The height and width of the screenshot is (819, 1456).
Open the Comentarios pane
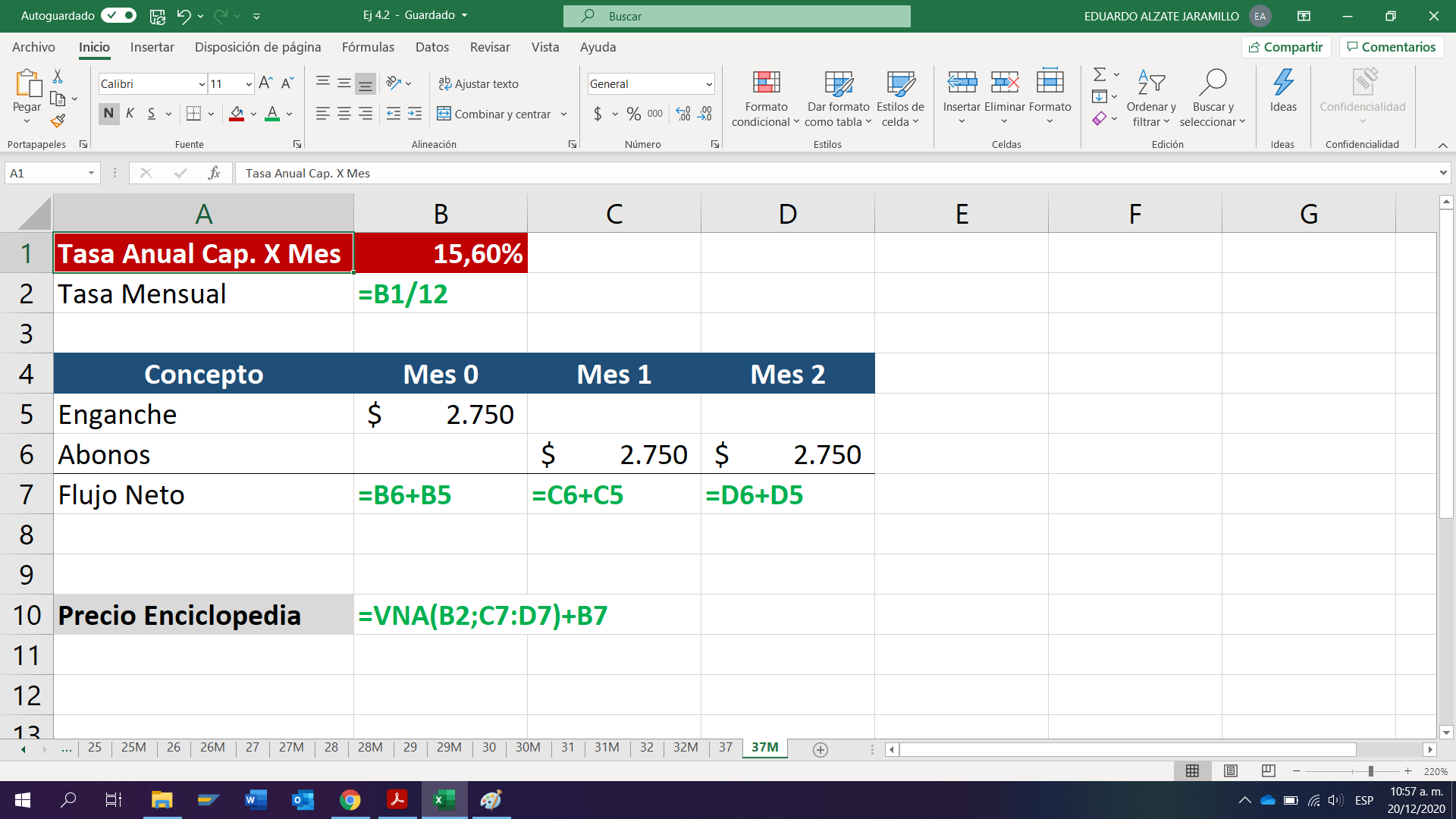tap(1391, 46)
